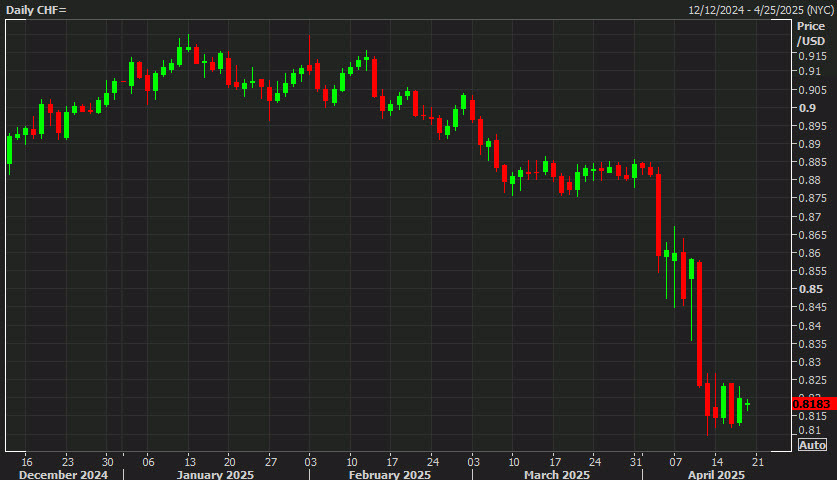Select date tick 03 under February
The image size is (837, 480).
pos(311,462)
